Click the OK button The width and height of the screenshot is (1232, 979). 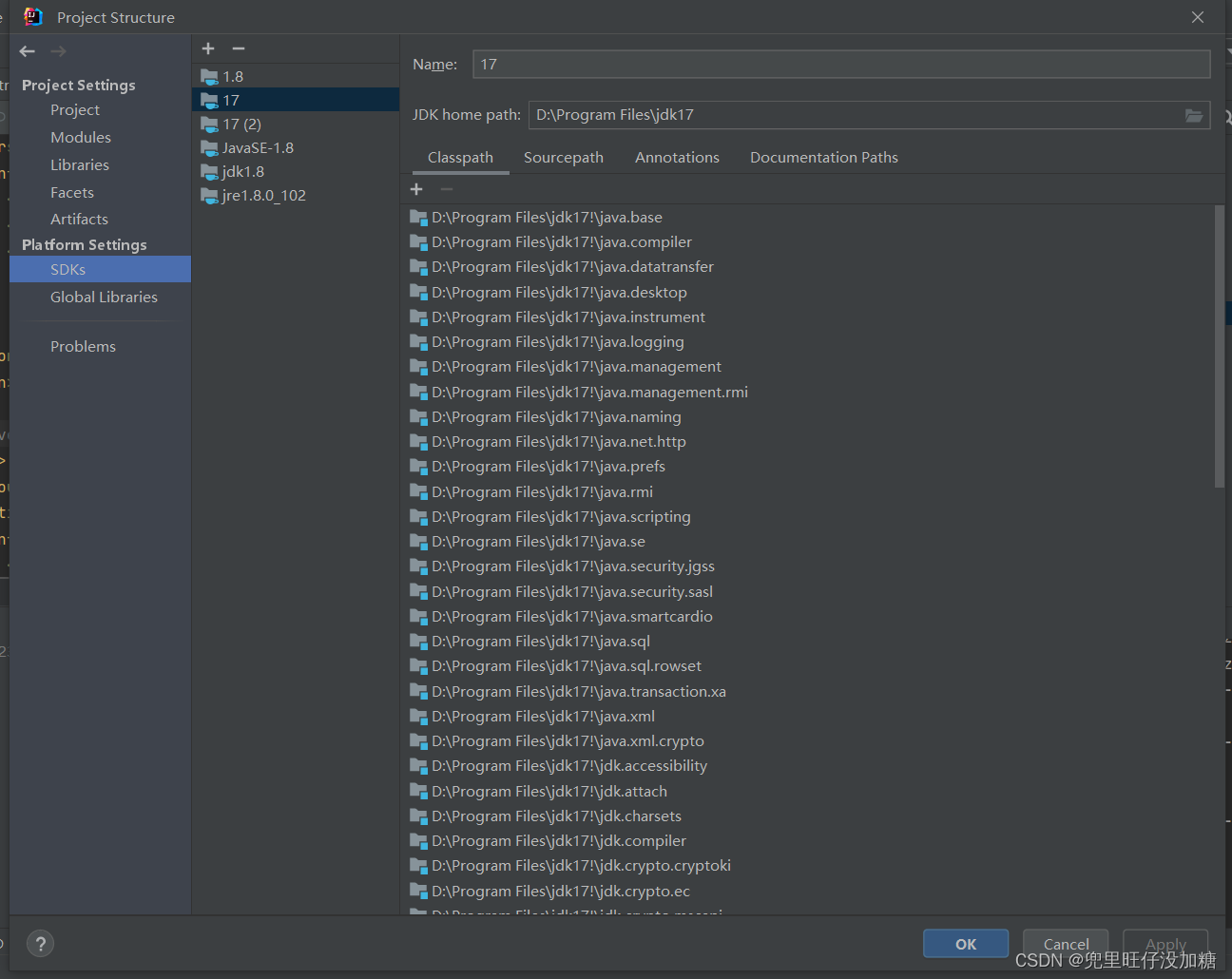(x=966, y=944)
